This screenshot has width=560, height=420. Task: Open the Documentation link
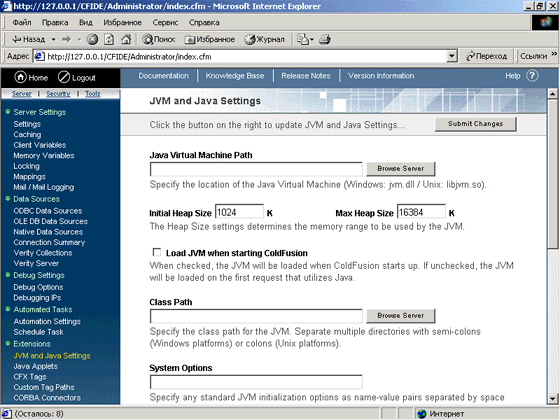click(x=164, y=76)
